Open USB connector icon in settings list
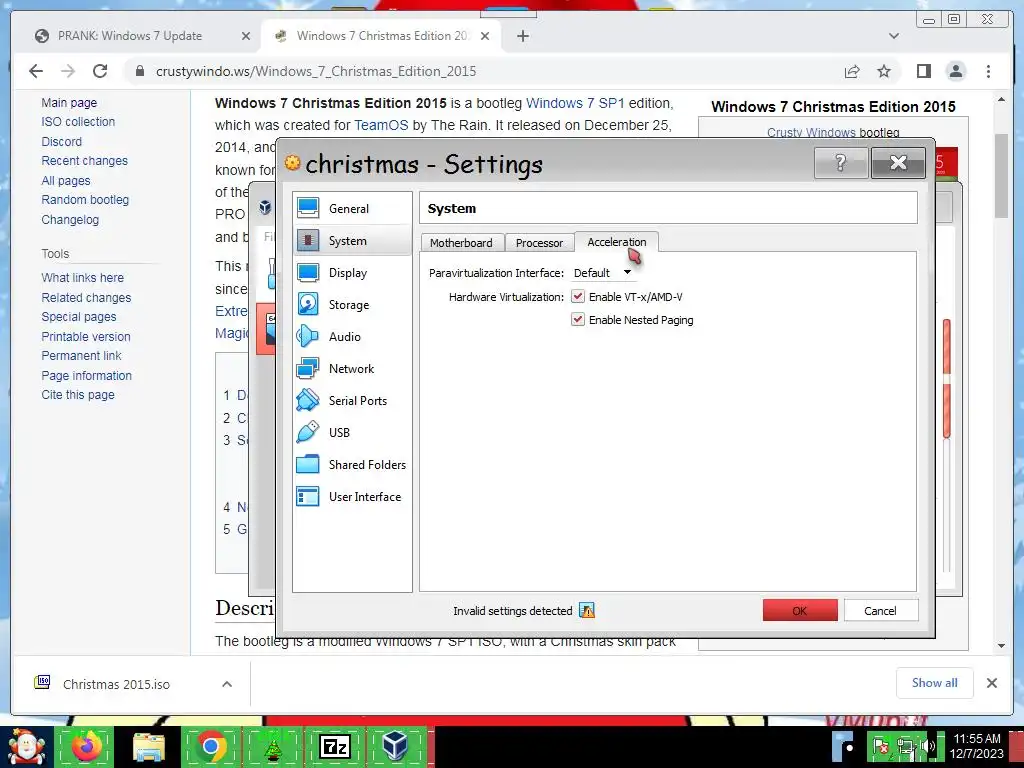Image resolution: width=1024 pixels, height=768 pixels. pyautogui.click(x=308, y=432)
